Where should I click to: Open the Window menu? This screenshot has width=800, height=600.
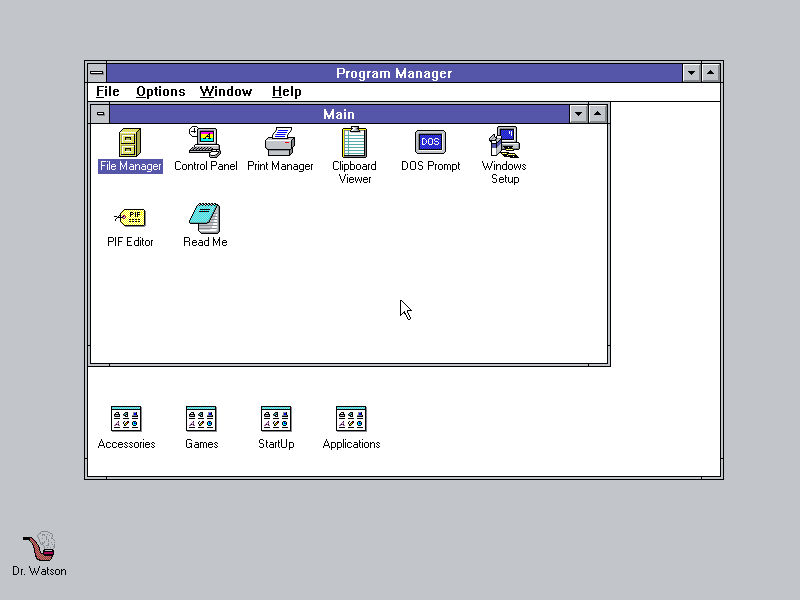[x=225, y=91]
